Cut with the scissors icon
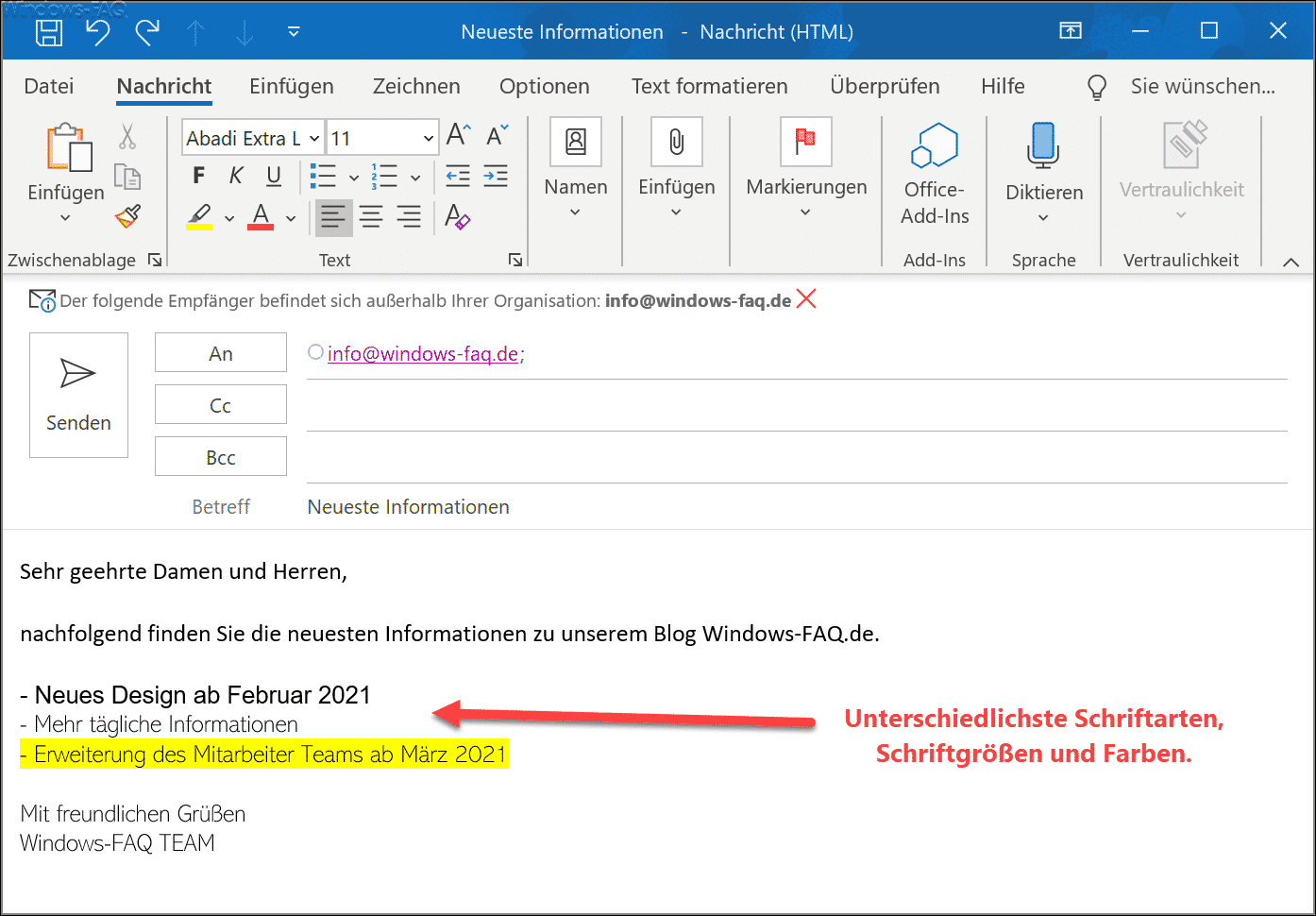1316x916 pixels. tap(127, 137)
